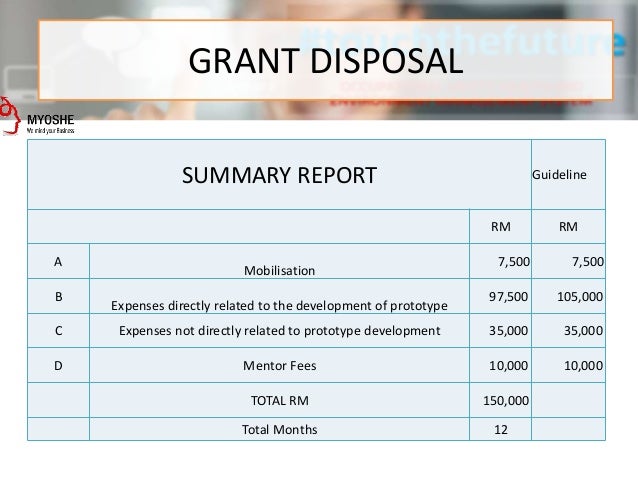Click the 150,000 total value
Screen dimensions: 638x479
(506, 400)
